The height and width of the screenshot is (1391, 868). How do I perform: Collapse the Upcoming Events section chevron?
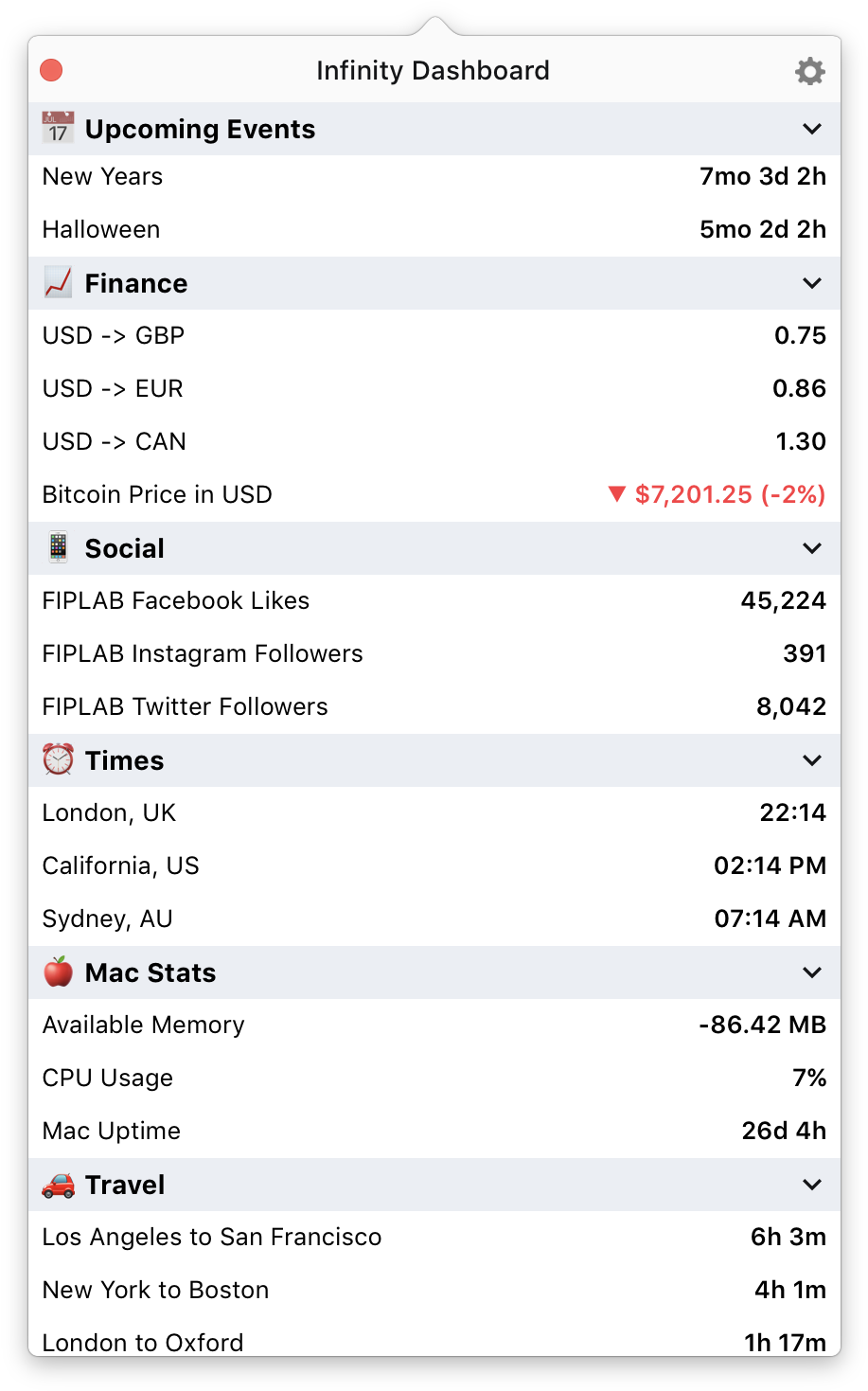(811, 129)
